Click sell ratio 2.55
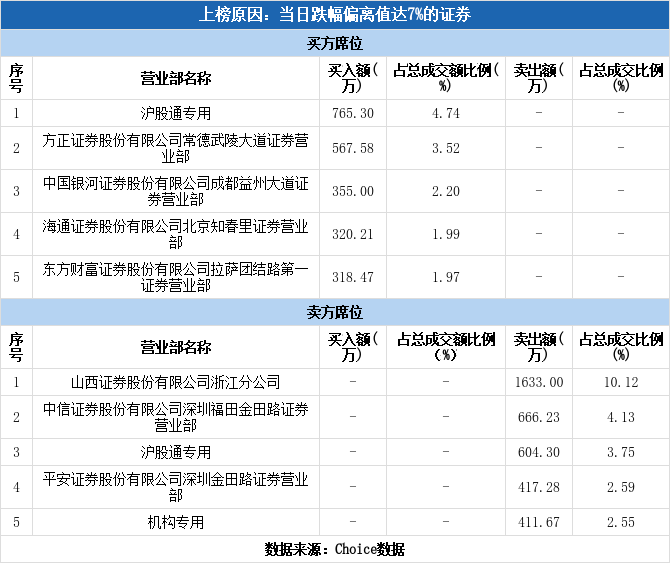This screenshot has height=563, width=670. click(621, 522)
